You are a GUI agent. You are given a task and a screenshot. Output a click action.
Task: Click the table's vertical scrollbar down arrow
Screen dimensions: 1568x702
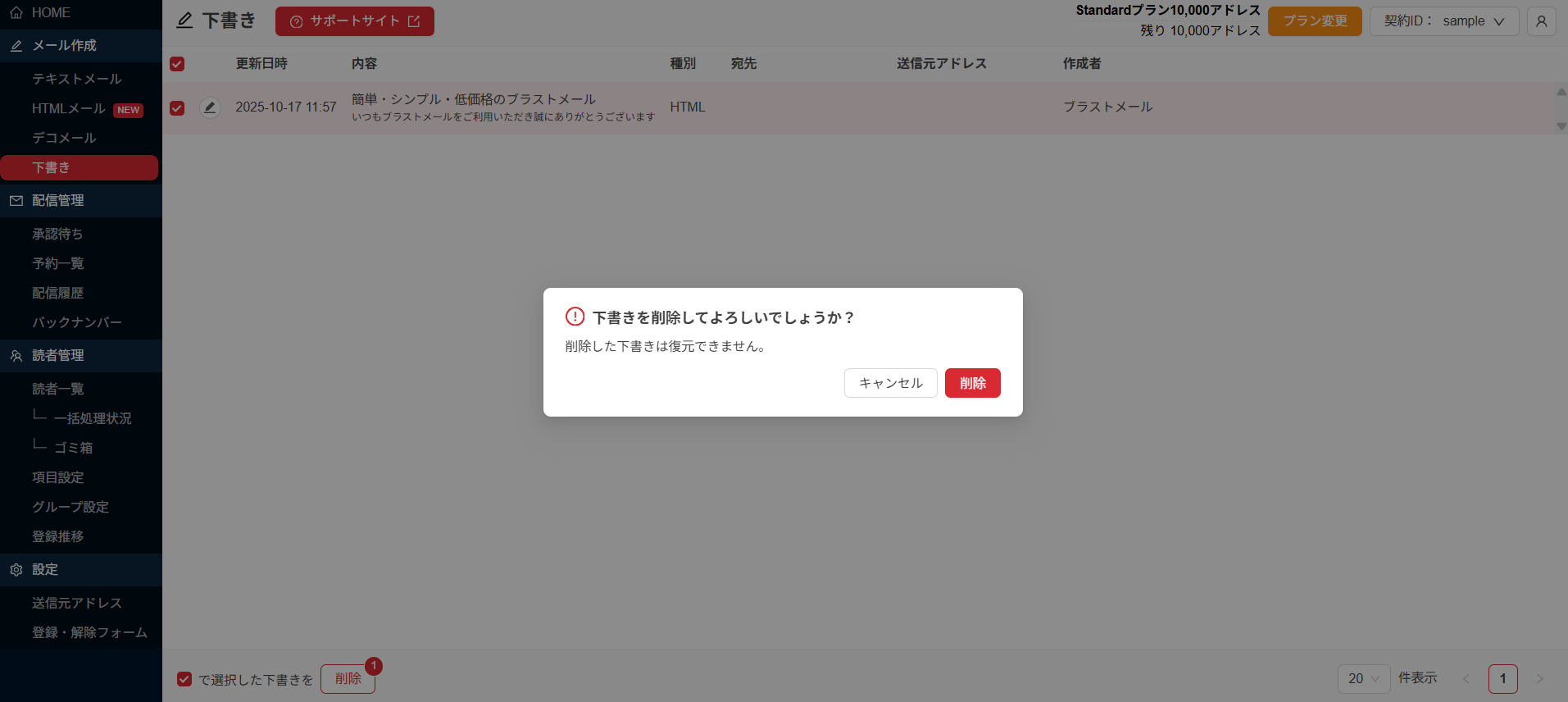1561,126
